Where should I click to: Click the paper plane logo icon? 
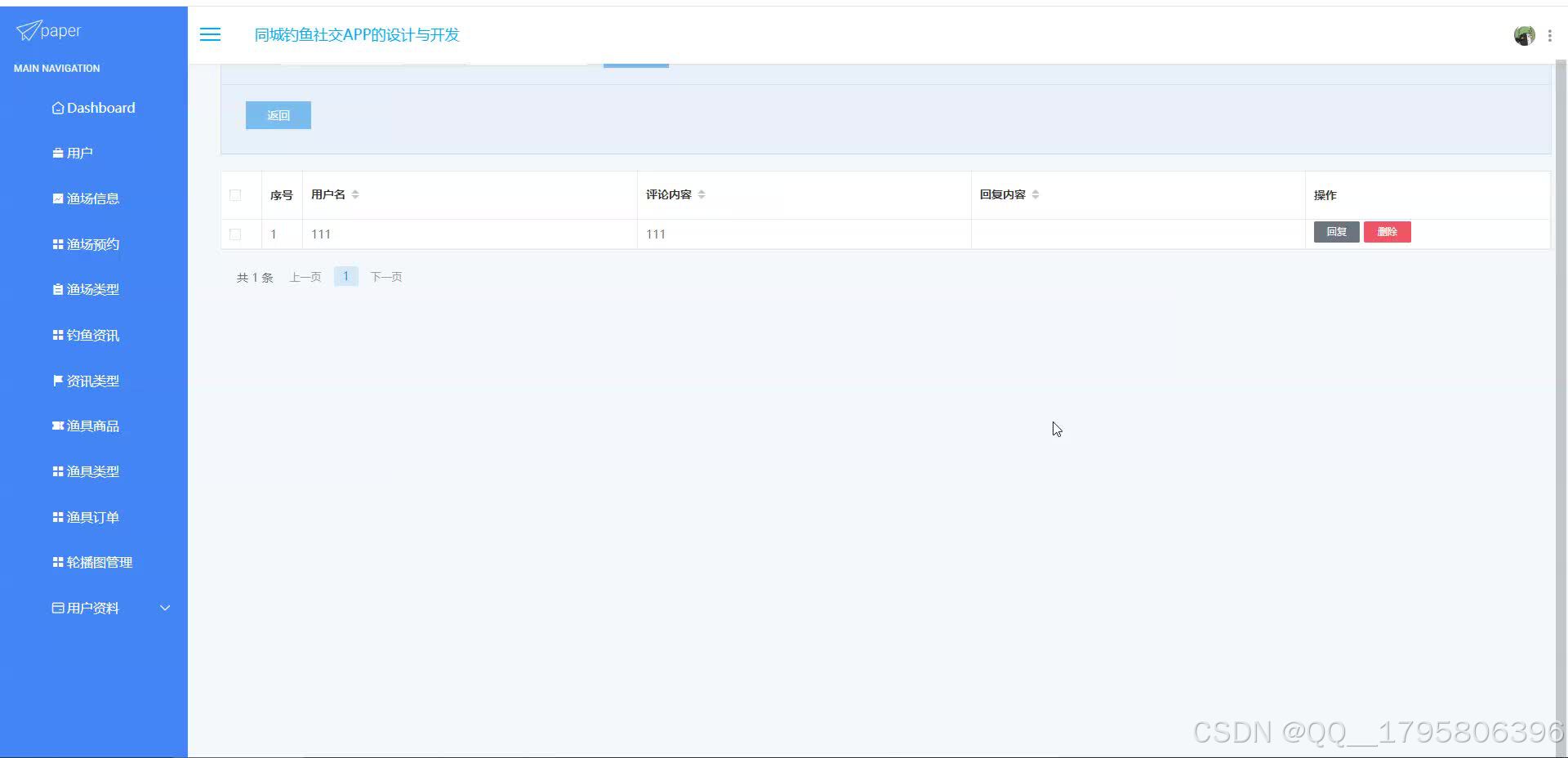tap(28, 30)
